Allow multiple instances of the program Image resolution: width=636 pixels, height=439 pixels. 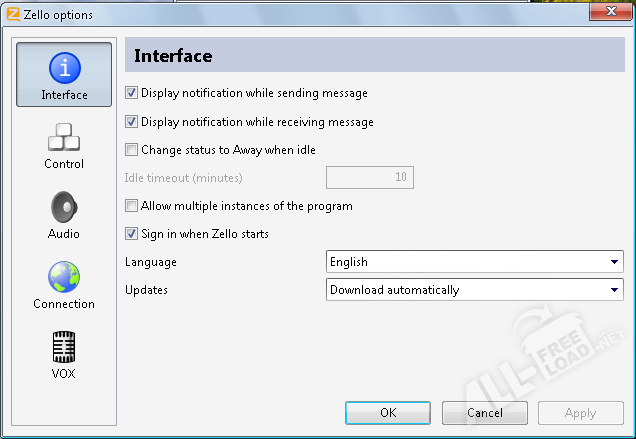point(132,206)
